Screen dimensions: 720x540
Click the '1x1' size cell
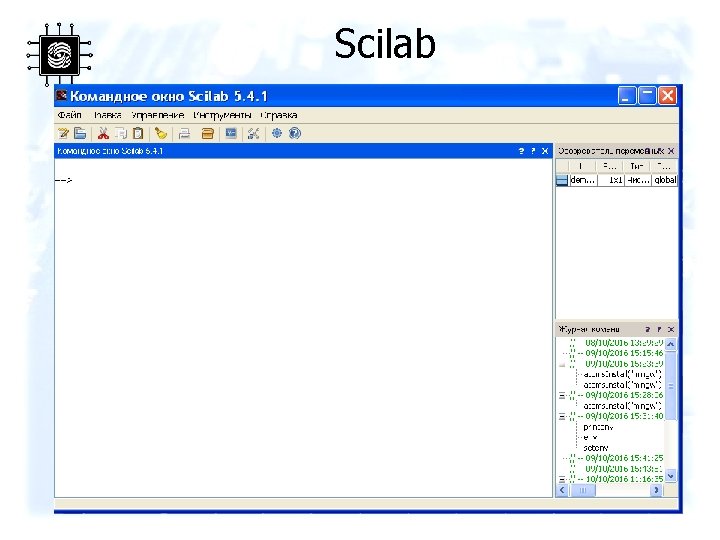611,180
